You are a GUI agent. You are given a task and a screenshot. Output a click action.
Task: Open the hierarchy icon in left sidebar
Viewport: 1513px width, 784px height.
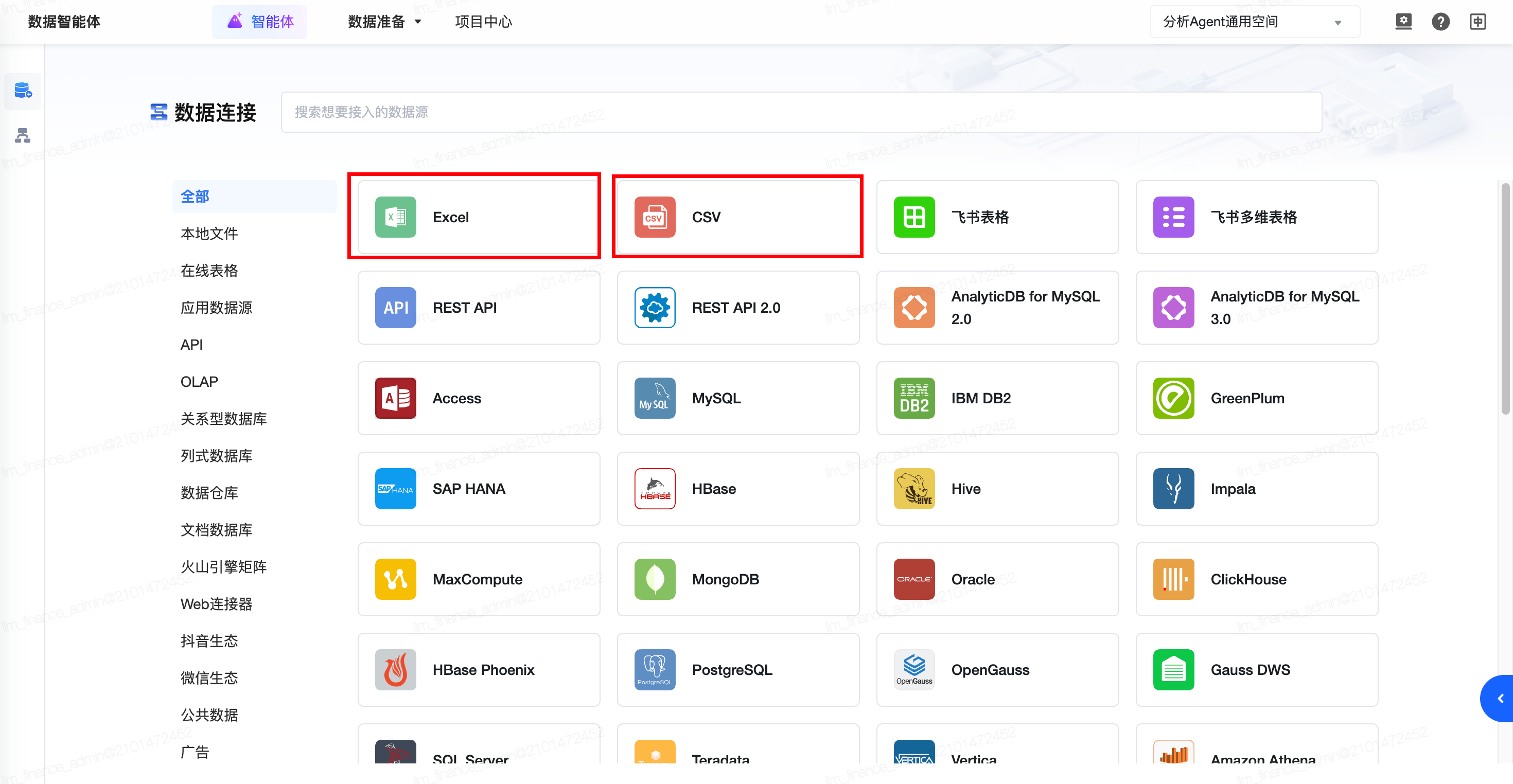click(23, 136)
